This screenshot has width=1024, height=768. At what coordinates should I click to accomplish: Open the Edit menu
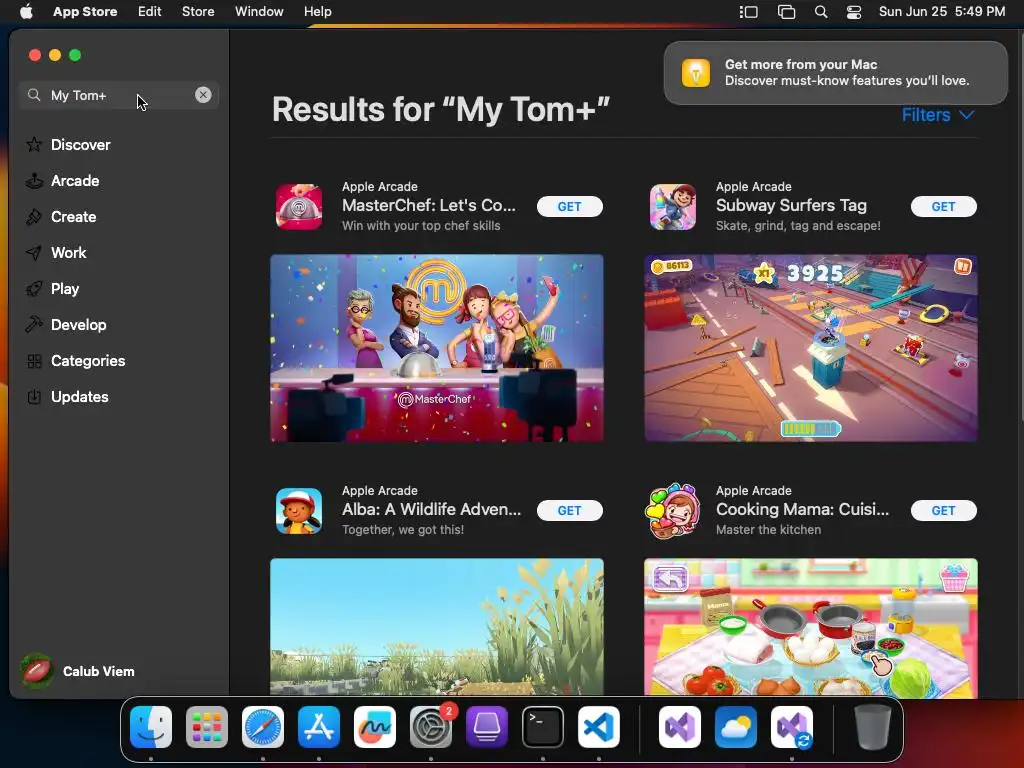(x=150, y=12)
